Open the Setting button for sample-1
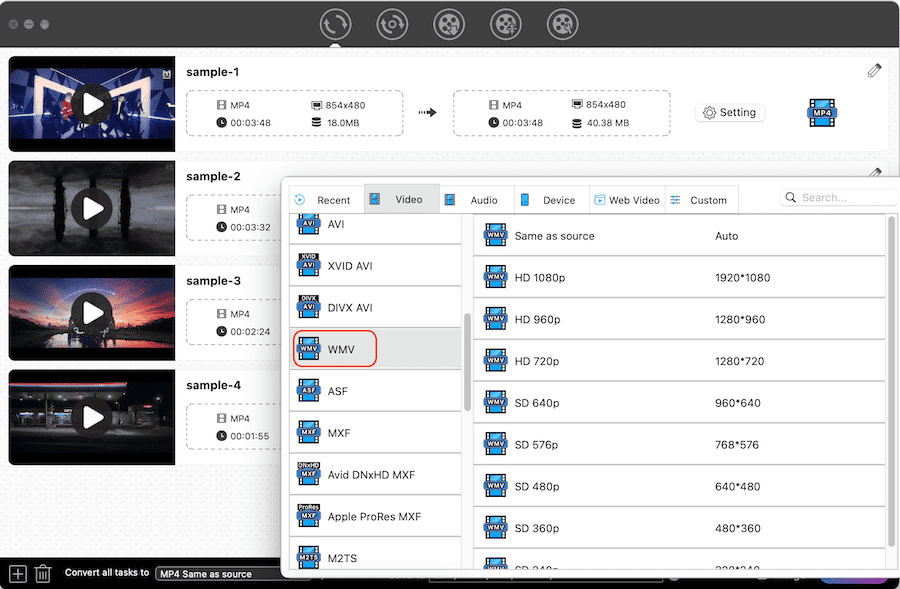 click(730, 113)
